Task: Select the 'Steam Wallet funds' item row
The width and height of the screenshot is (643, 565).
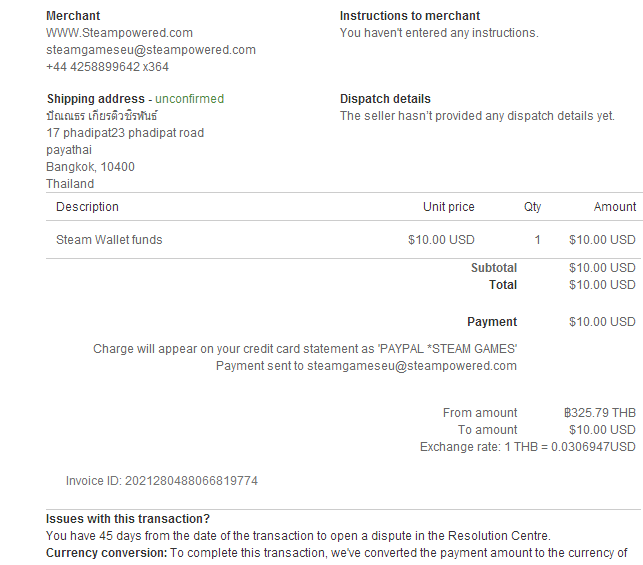Action: (109, 240)
